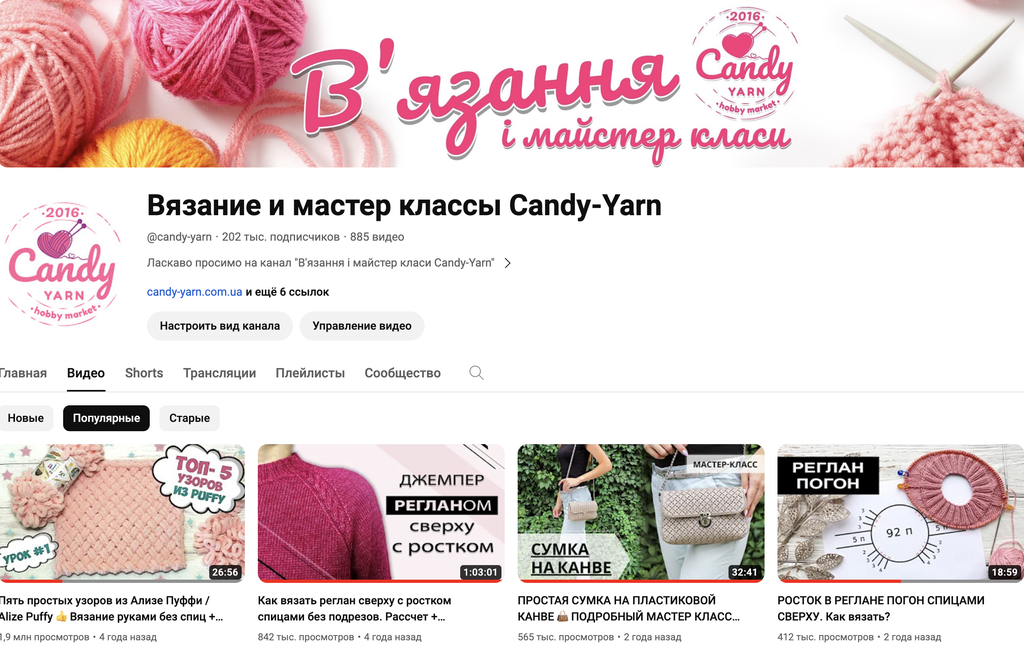Click the channel search magnifier icon
The image size is (1024, 665).
(x=476, y=373)
